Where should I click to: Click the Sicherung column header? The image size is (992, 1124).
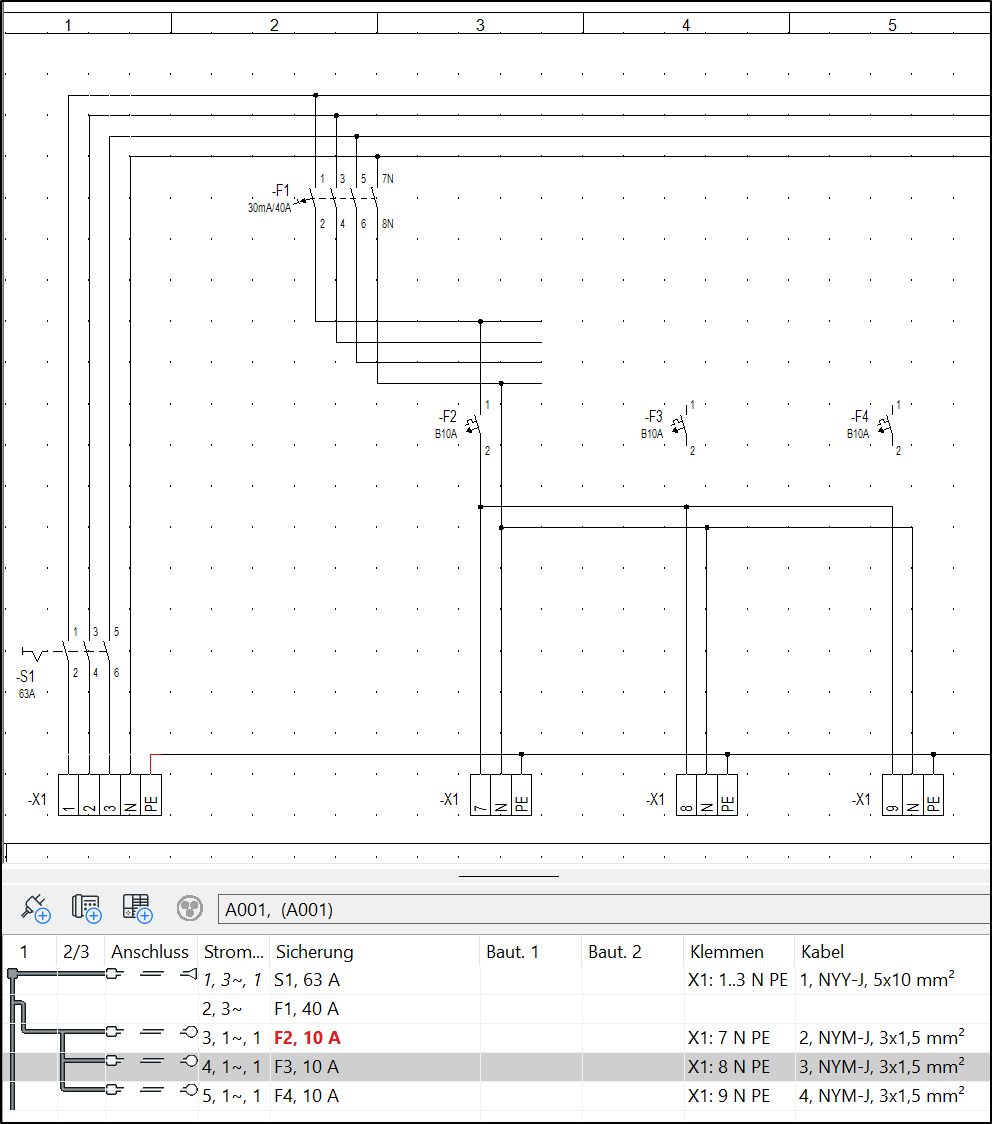coord(314,952)
